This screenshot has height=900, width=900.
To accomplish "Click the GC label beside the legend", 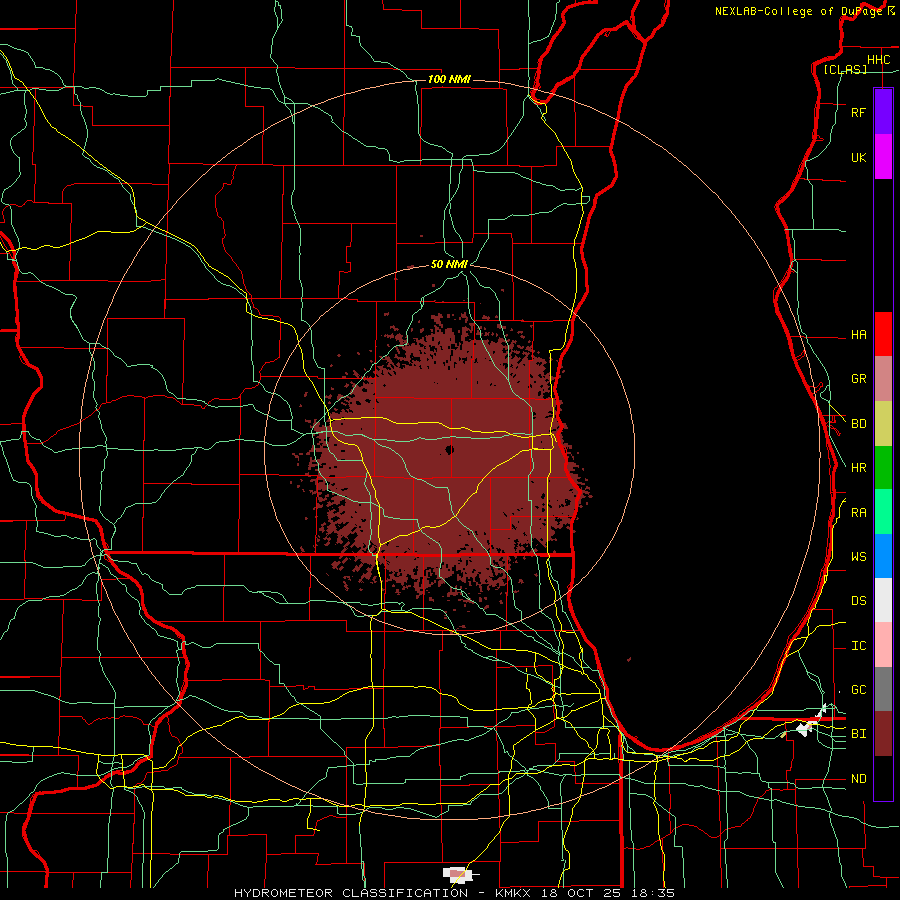I will pos(858,690).
